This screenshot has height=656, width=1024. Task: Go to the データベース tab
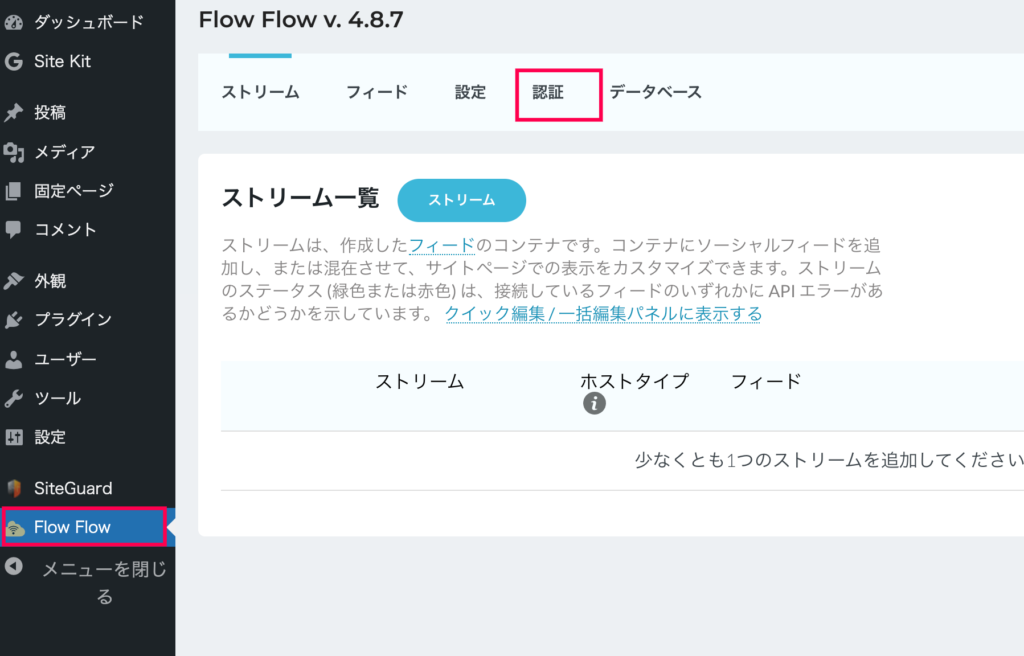(x=655, y=92)
